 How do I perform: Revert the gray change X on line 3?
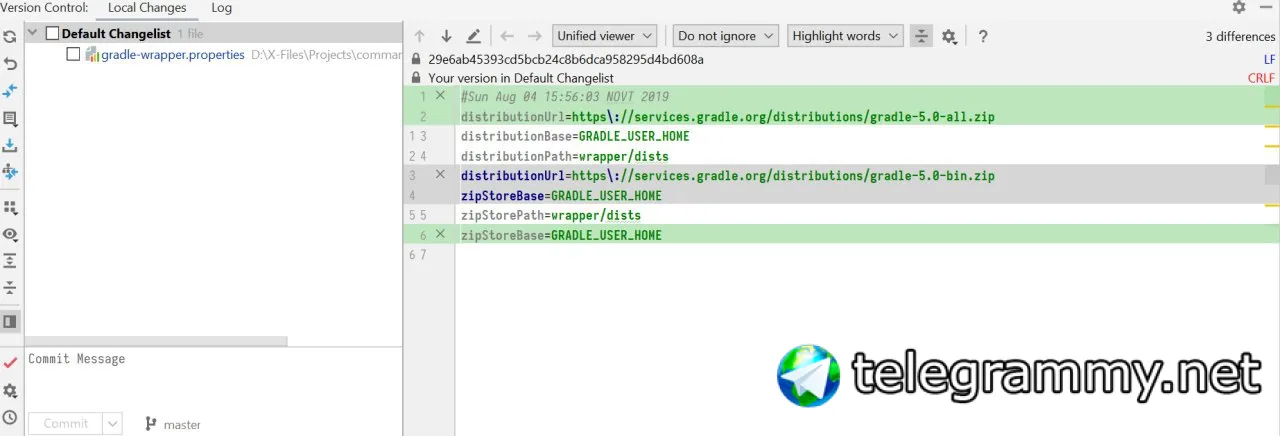[x=440, y=174]
